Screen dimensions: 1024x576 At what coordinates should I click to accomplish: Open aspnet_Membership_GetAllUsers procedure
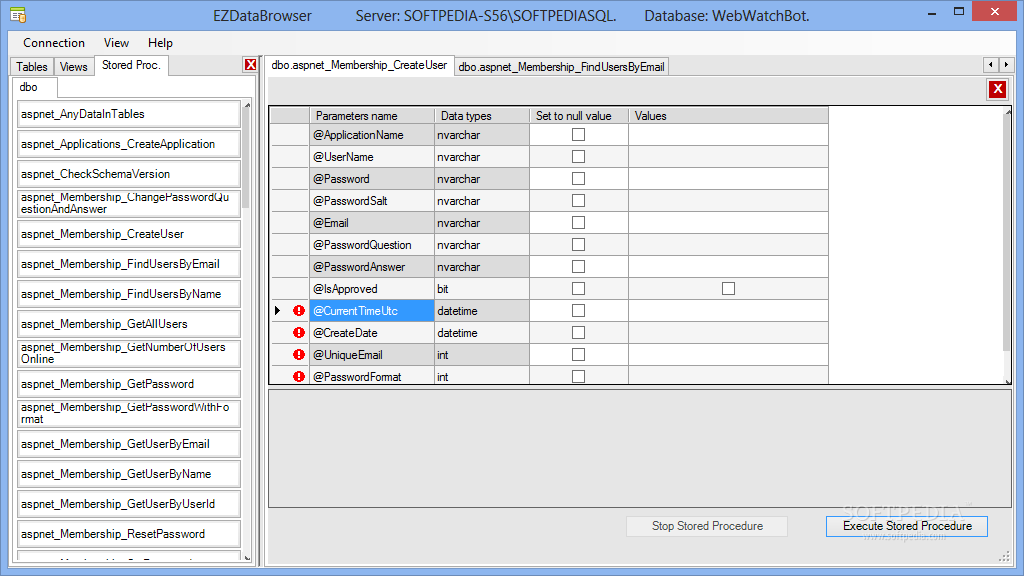click(129, 325)
